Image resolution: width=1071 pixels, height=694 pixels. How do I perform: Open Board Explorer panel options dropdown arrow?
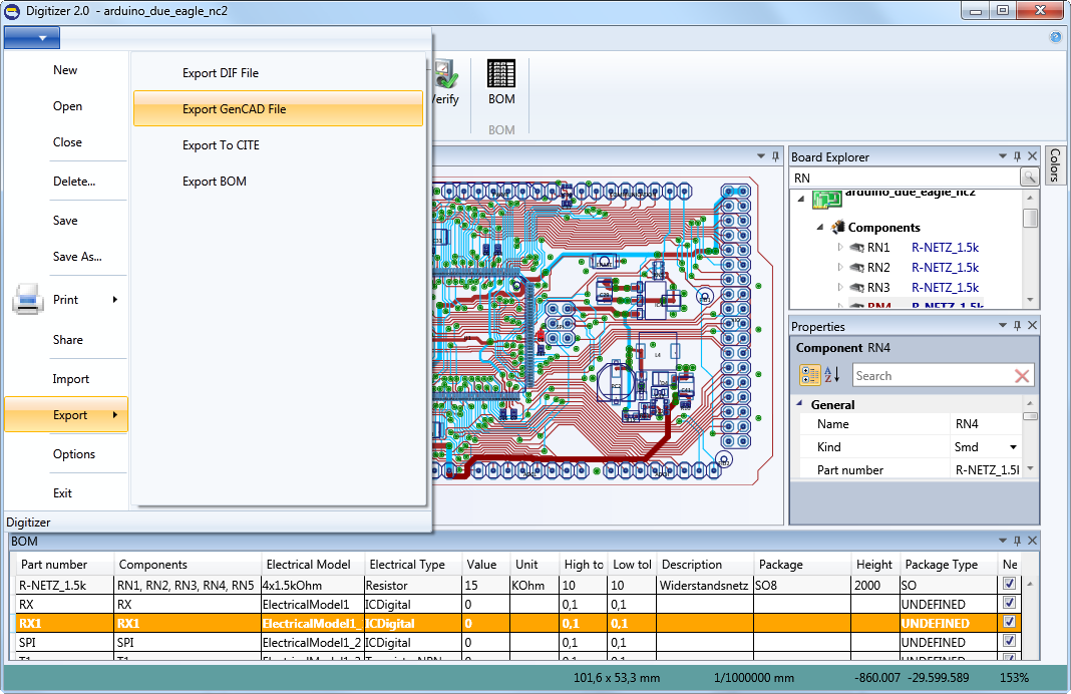[1002, 156]
